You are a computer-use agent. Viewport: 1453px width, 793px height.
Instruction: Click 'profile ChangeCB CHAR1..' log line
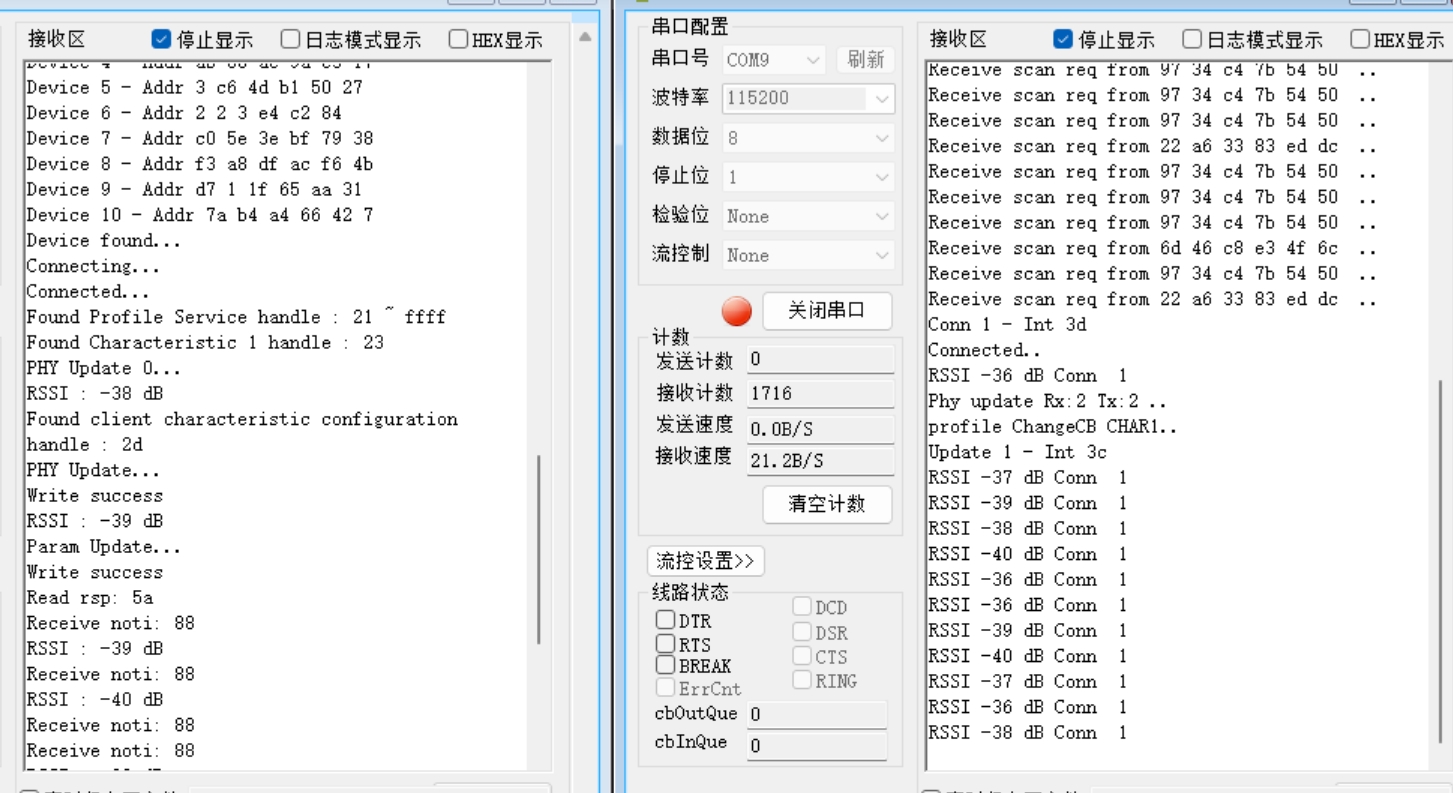tap(1053, 427)
